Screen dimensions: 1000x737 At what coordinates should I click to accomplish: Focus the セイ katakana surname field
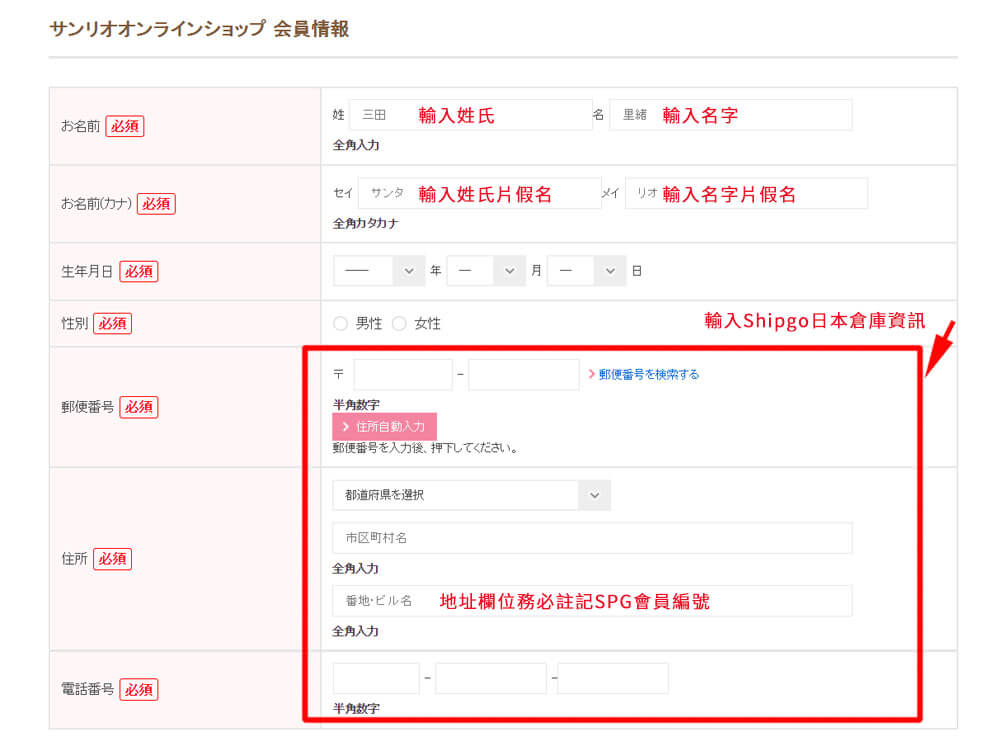pos(479,193)
